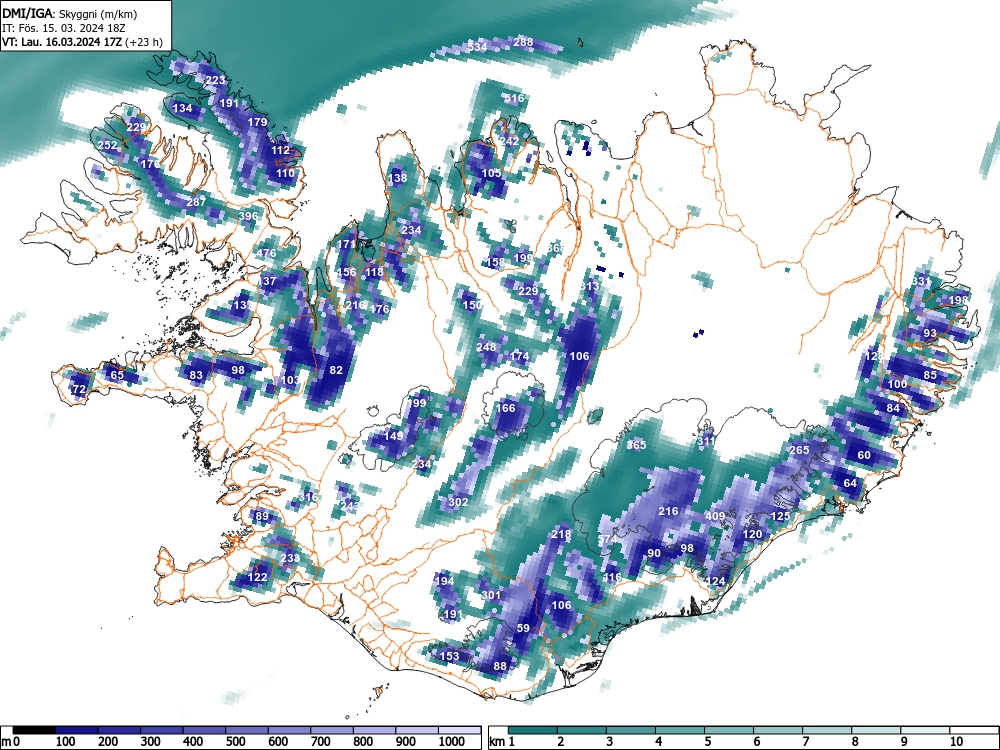Image resolution: width=1000 pixels, height=750 pixels.
Task: Click the map value '396'
Action: (x=248, y=216)
